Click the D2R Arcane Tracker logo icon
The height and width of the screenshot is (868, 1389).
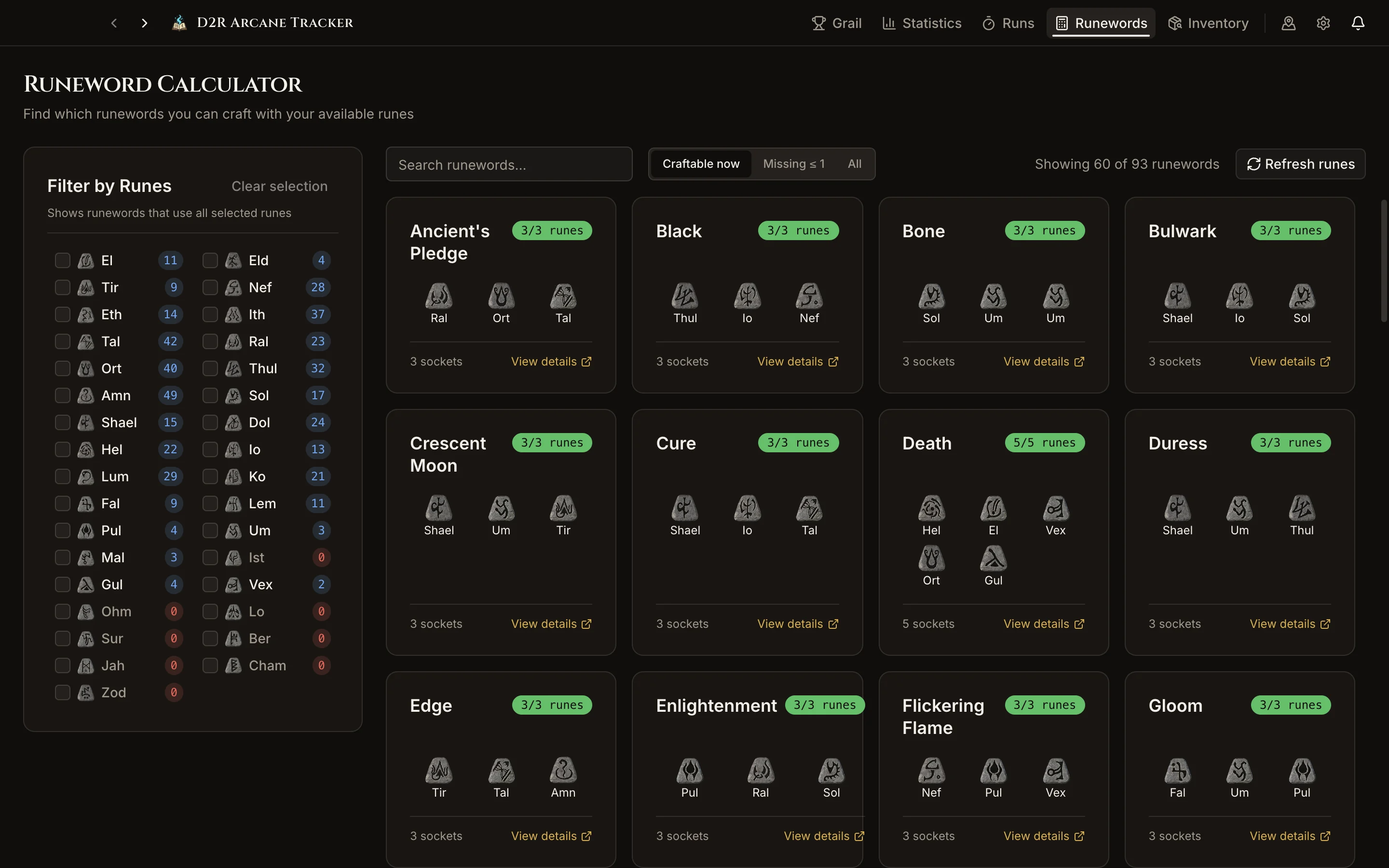click(x=179, y=23)
